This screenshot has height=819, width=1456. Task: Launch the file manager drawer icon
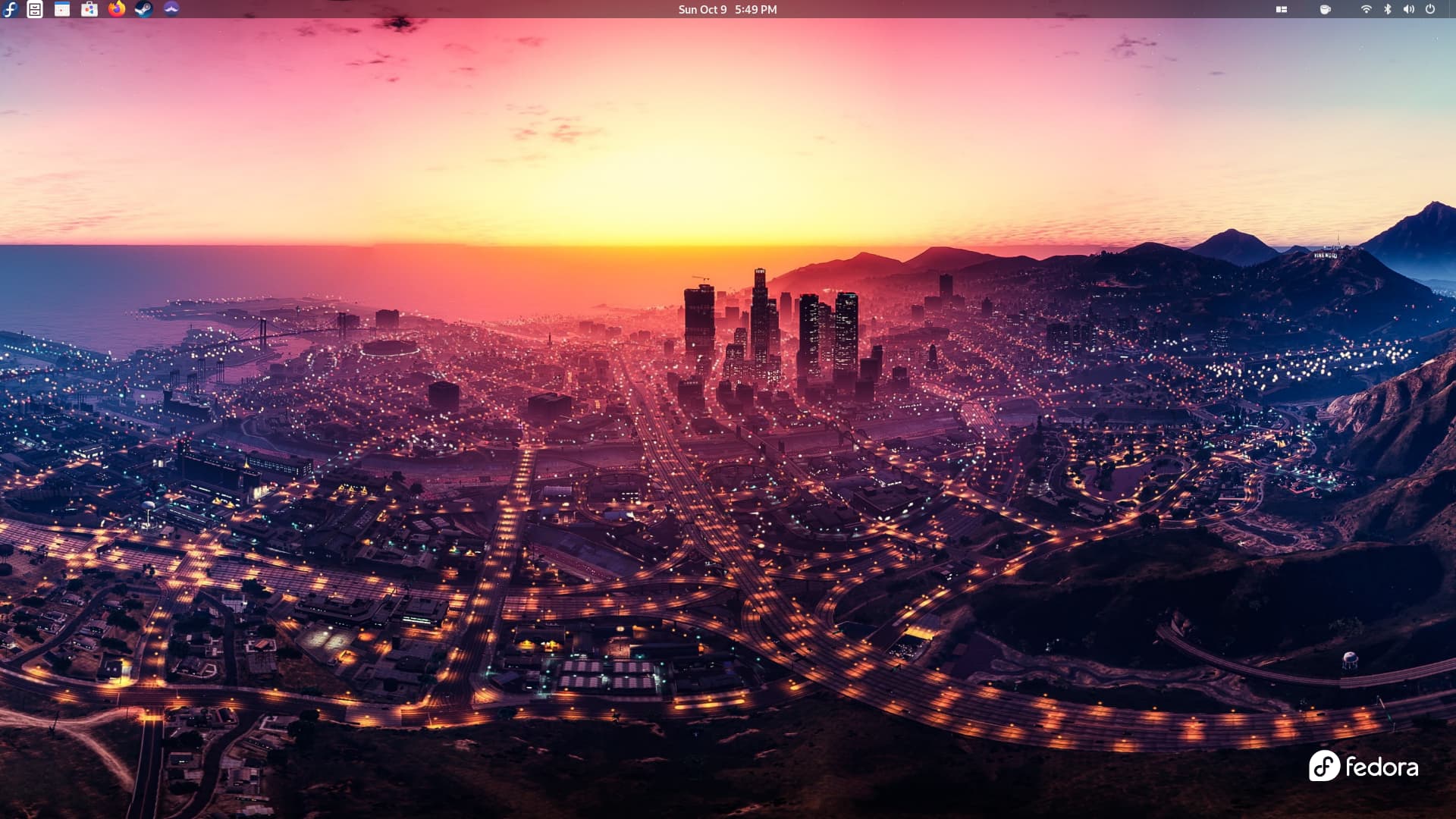[x=35, y=9]
